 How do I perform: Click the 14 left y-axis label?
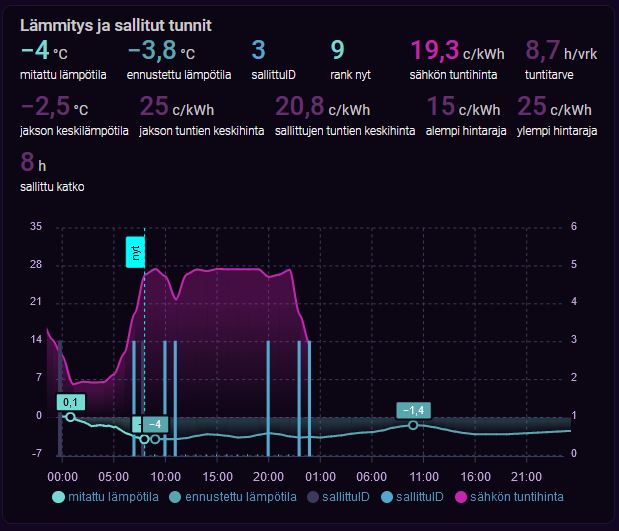pyautogui.click(x=36, y=340)
